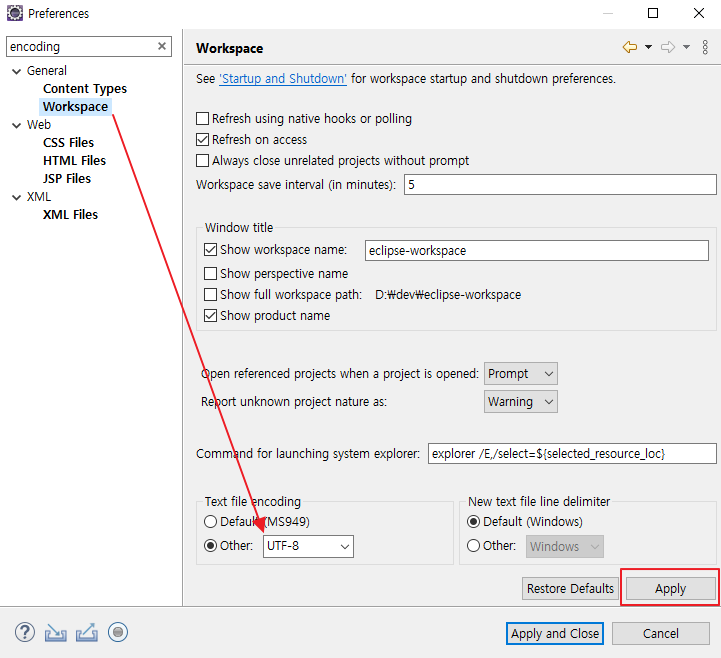This screenshot has height=658, width=721.
Task: Open XML Files preferences
Action: 70,215
